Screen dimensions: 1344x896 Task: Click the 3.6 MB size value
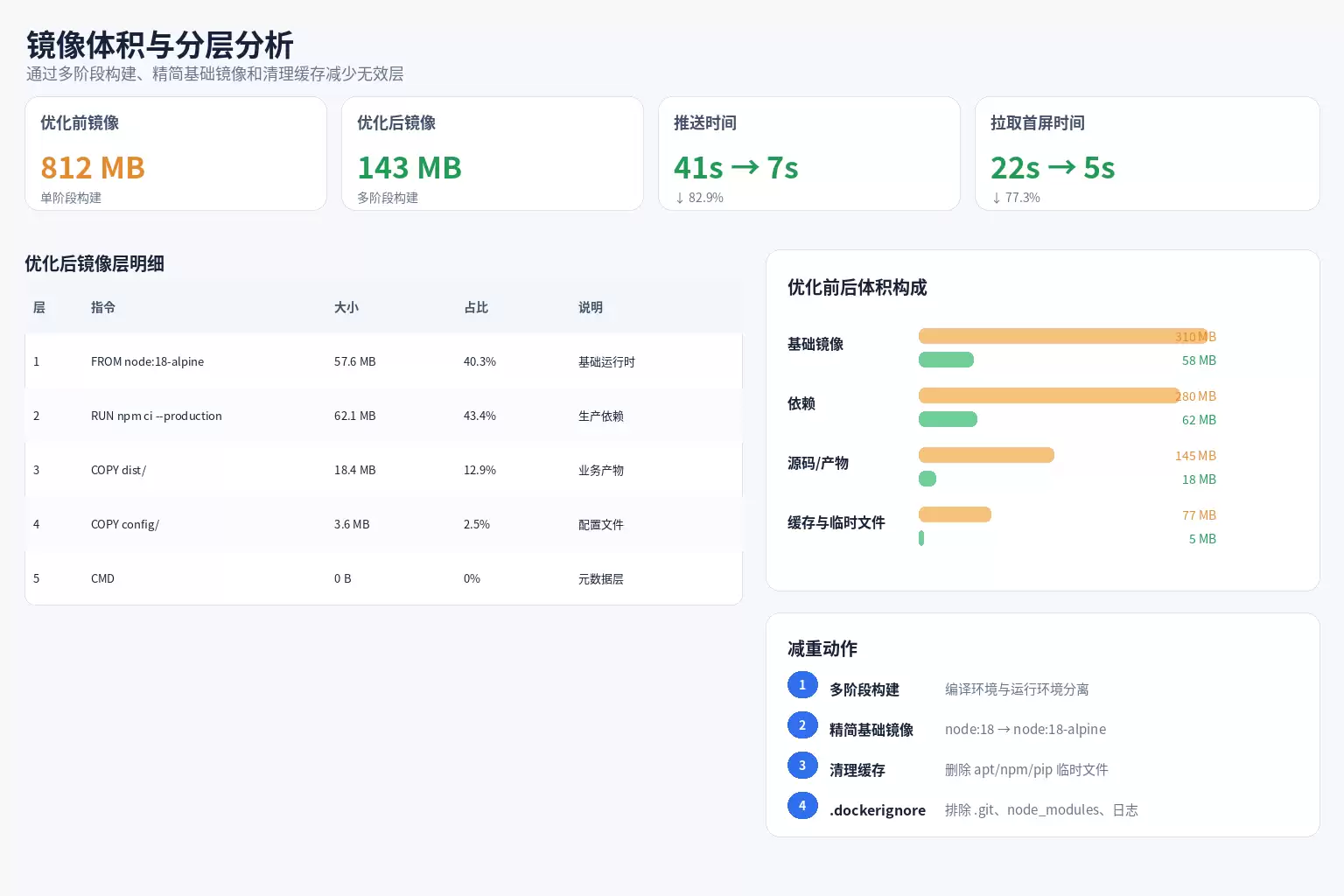point(352,524)
